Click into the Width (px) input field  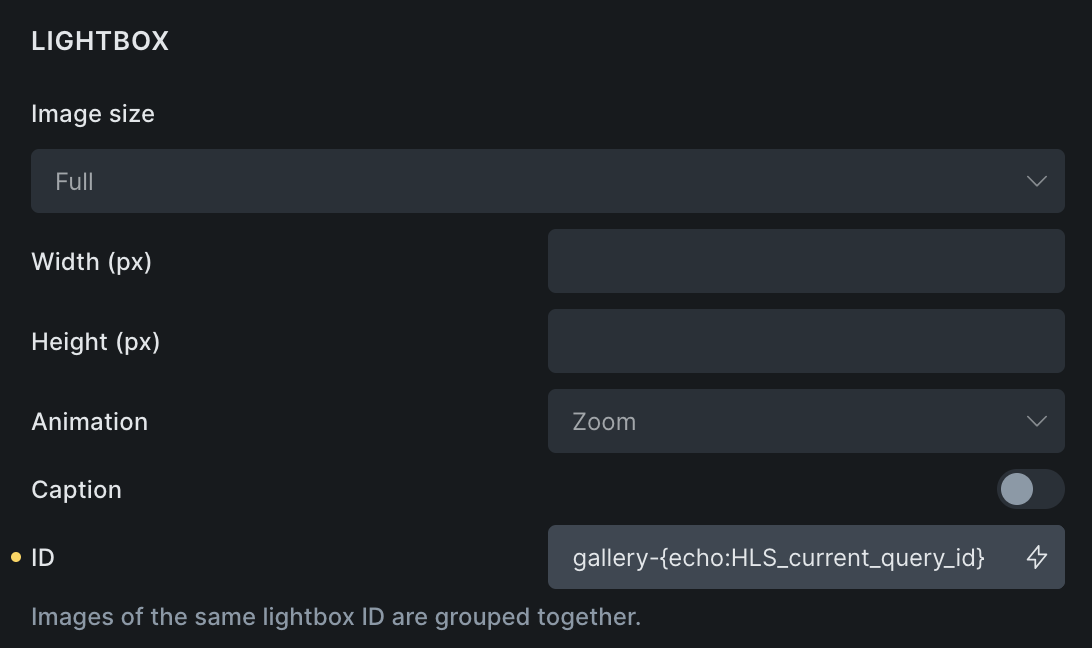click(805, 261)
